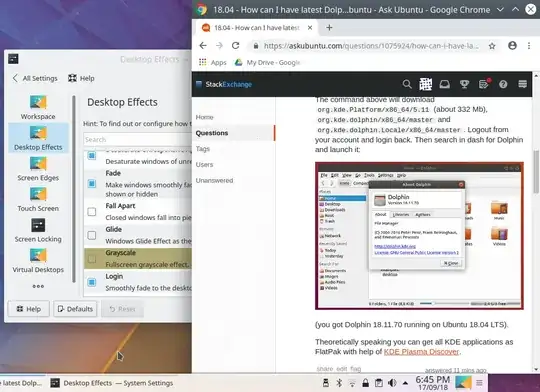
Task: Disable the Fade effect checkbox
Action: click(92, 184)
